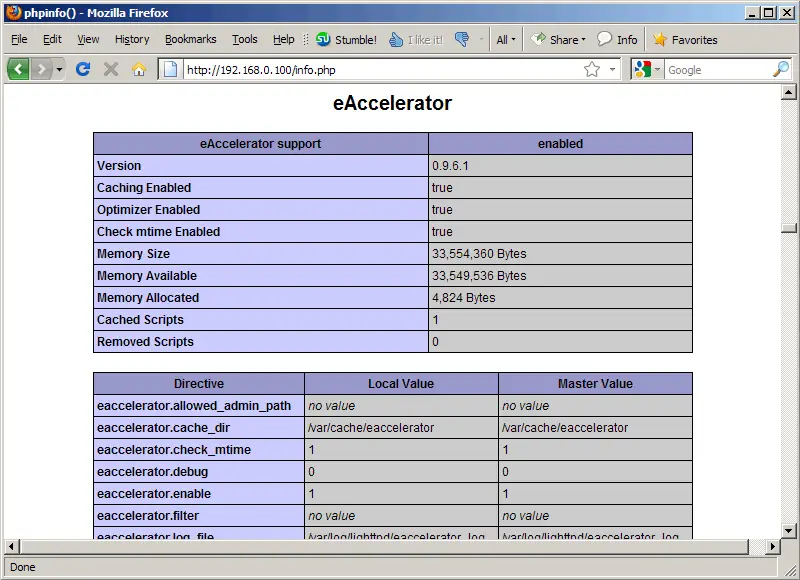Click the Optimizer Enabled label
800x580 pixels.
tap(148, 210)
